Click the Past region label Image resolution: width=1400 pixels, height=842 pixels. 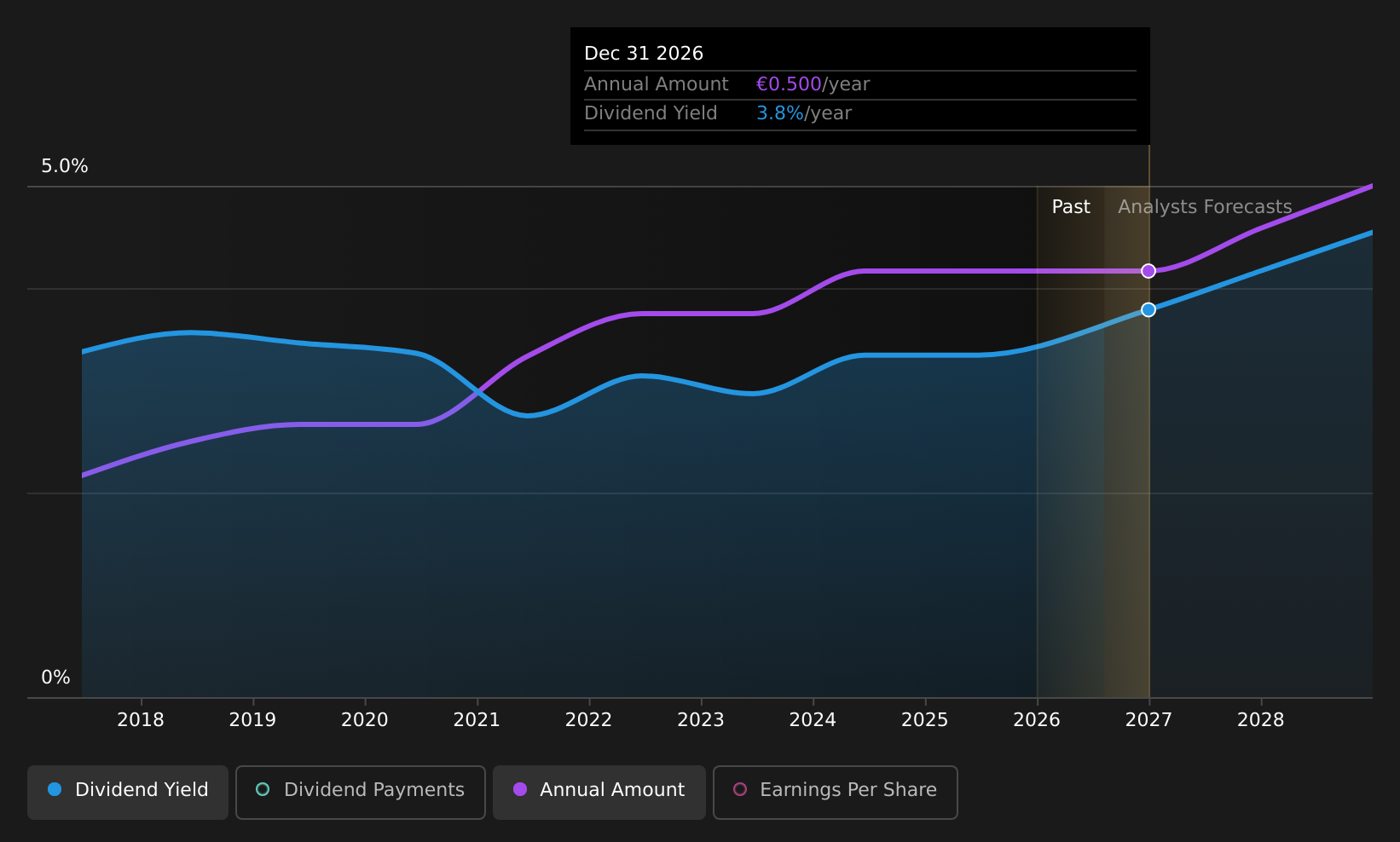[1071, 207]
